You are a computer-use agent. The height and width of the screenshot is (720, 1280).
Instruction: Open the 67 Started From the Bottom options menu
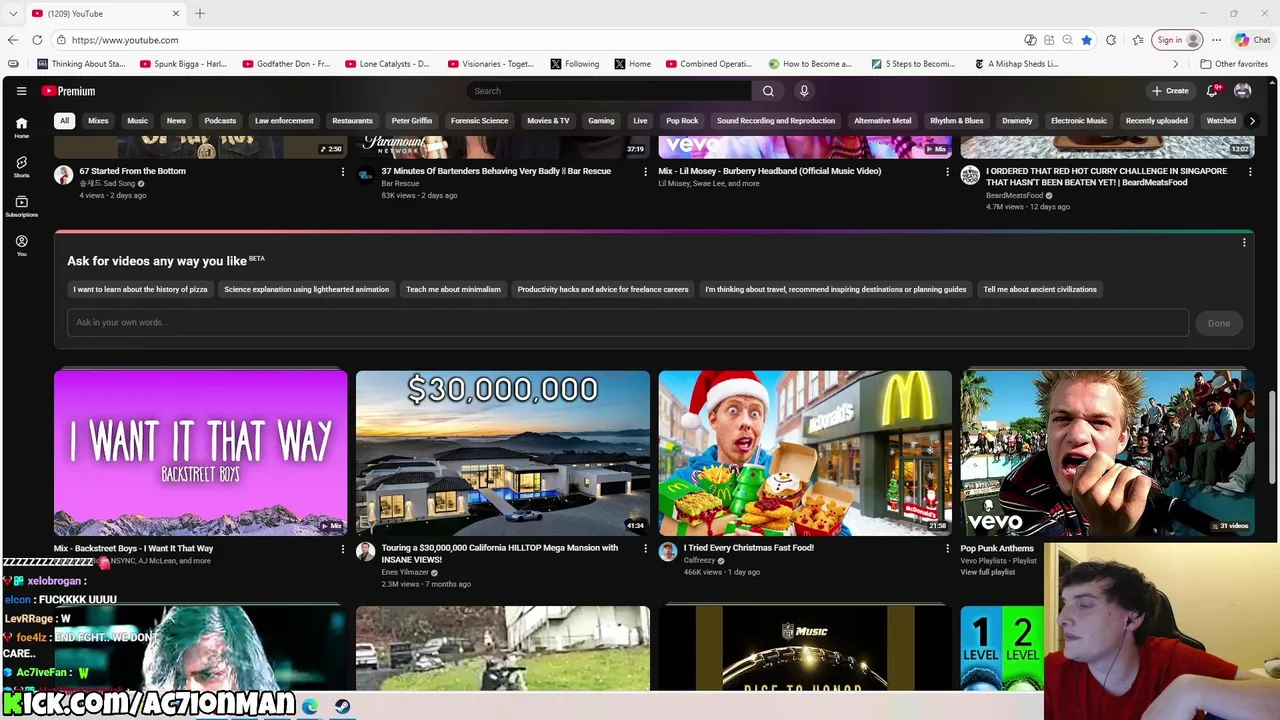click(342, 172)
